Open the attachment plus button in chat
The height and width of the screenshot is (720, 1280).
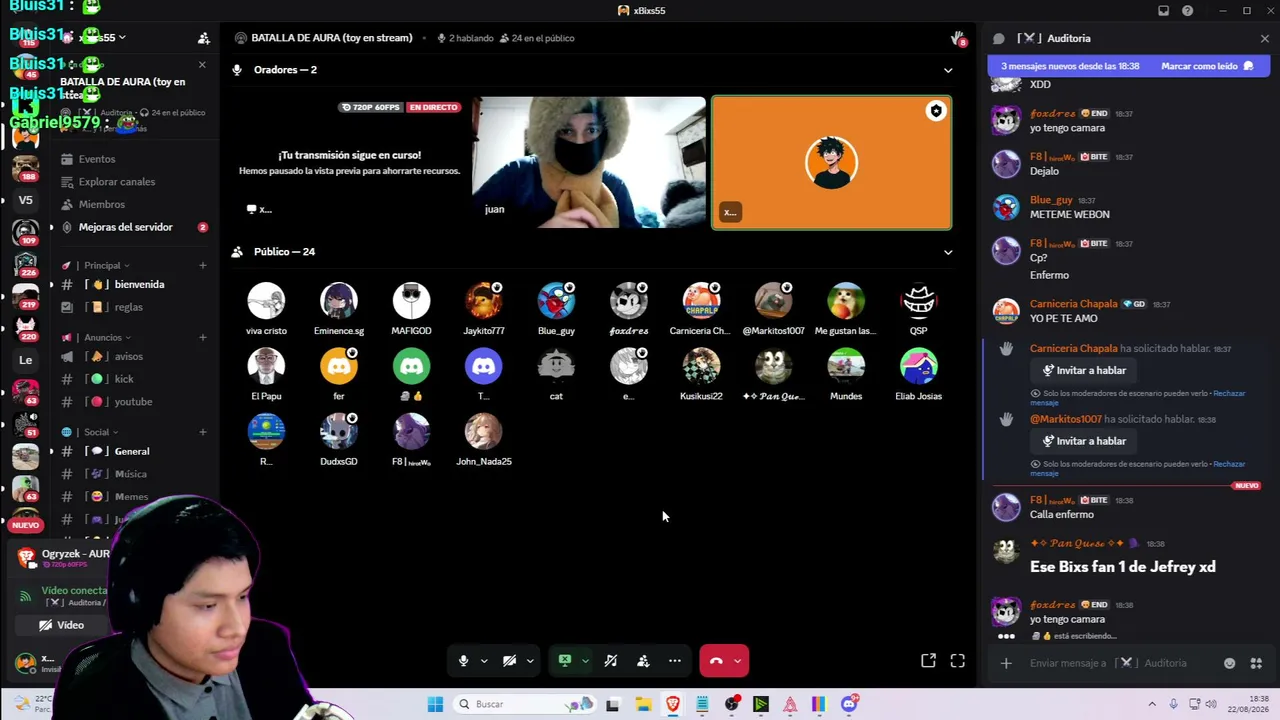coord(1006,663)
